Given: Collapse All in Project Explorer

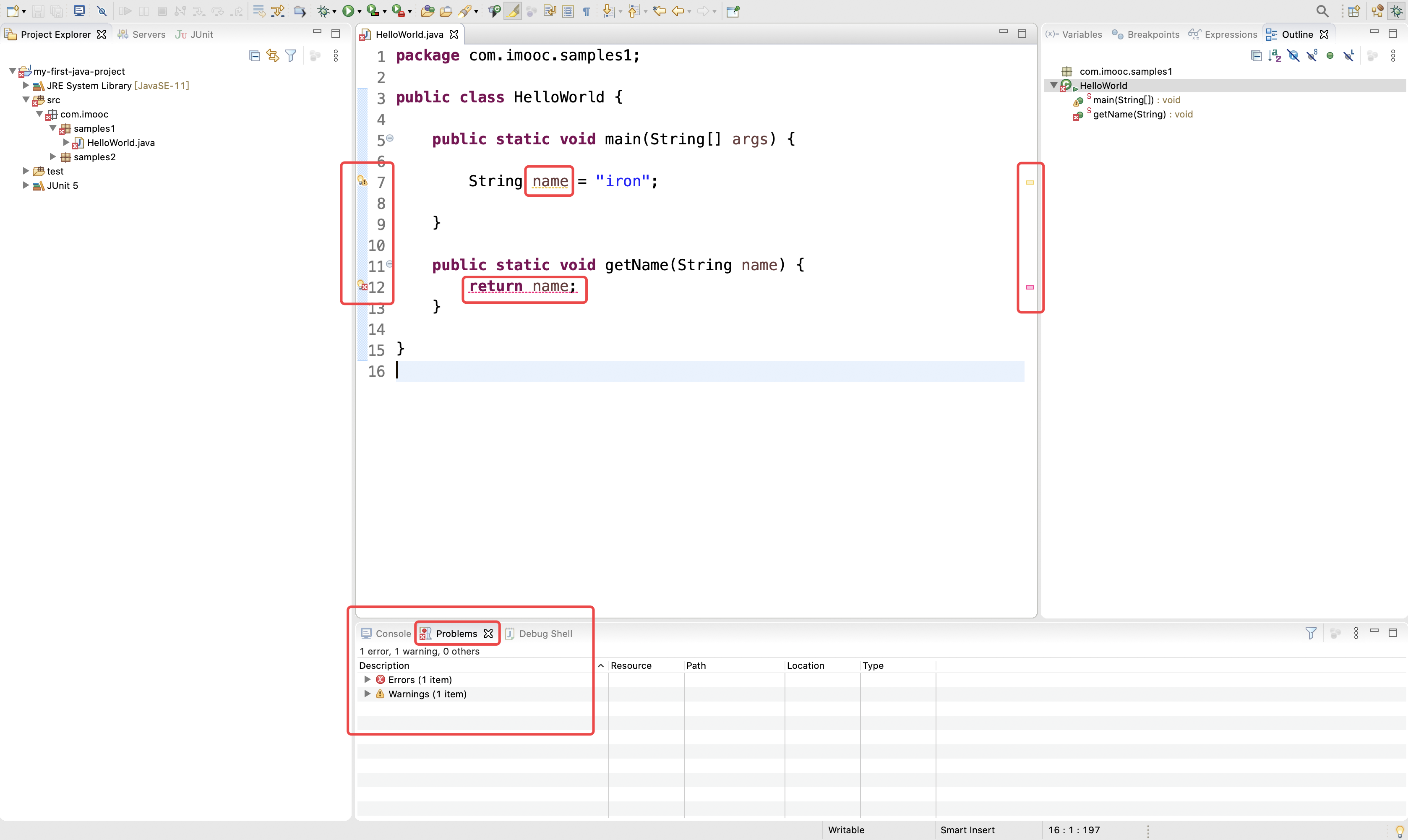Looking at the screenshot, I should (255, 55).
